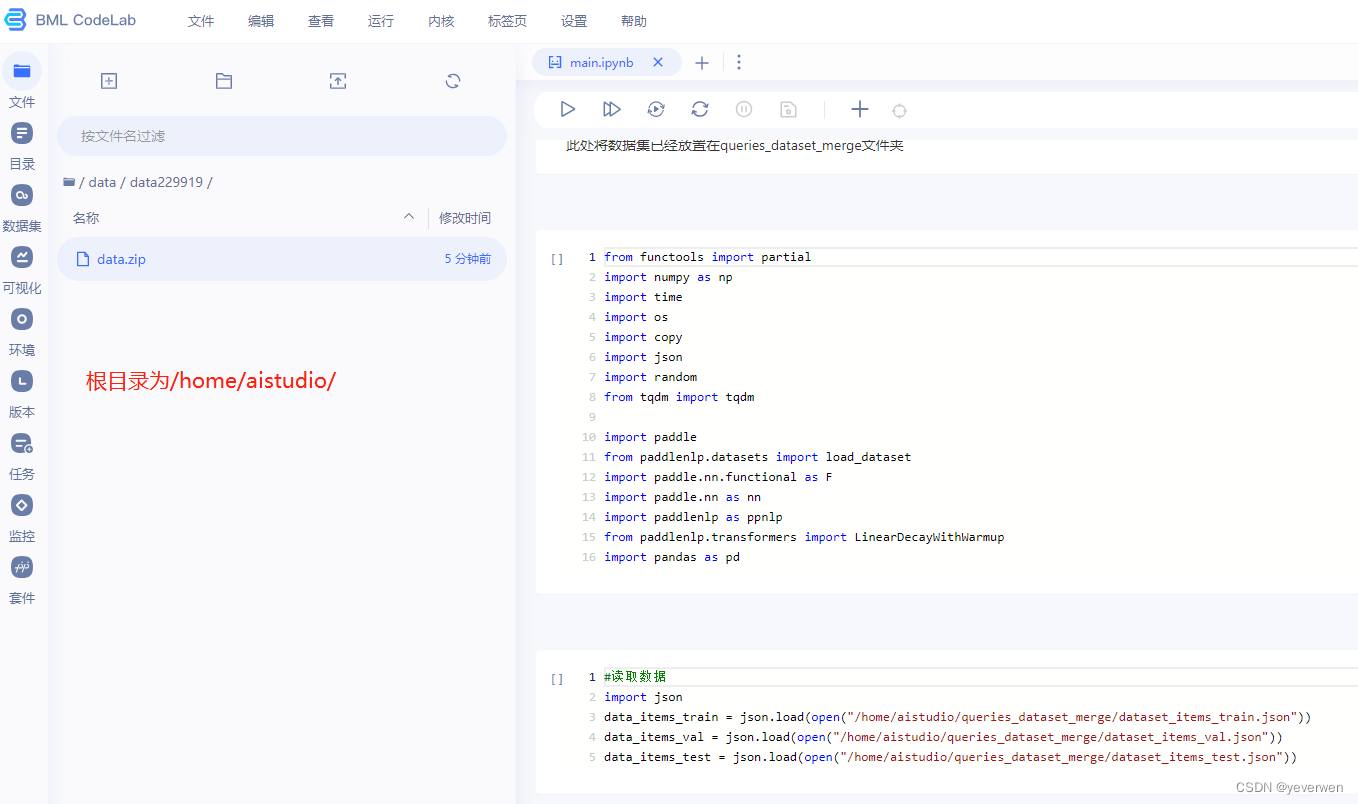Run the selected cell with play icon
Image resolution: width=1358 pixels, height=804 pixels.
tap(568, 109)
